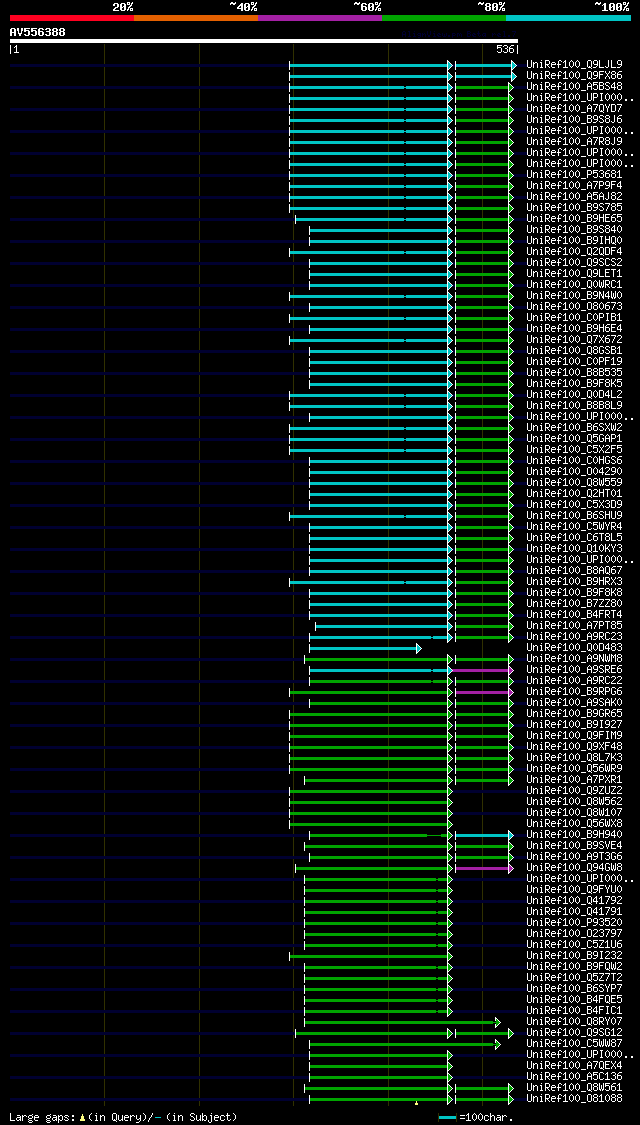Open hit UniRef100_Q0D4L2
The width and height of the screenshot is (640, 1125).
[x=574, y=395]
